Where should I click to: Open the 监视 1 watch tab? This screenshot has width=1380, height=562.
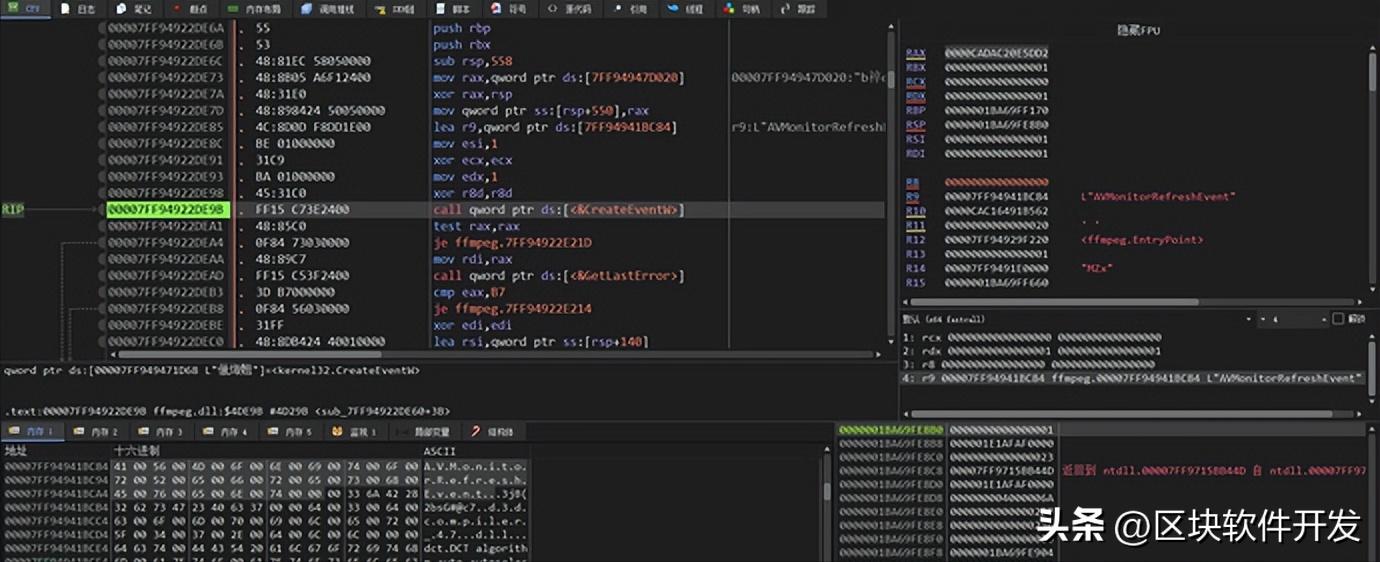[x=354, y=432]
